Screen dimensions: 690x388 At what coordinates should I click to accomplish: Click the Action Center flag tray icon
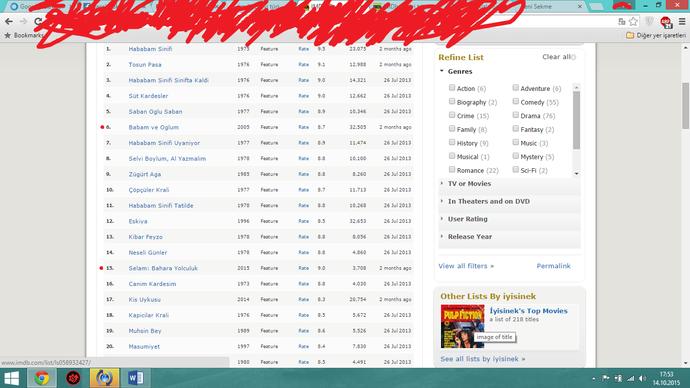click(x=606, y=378)
